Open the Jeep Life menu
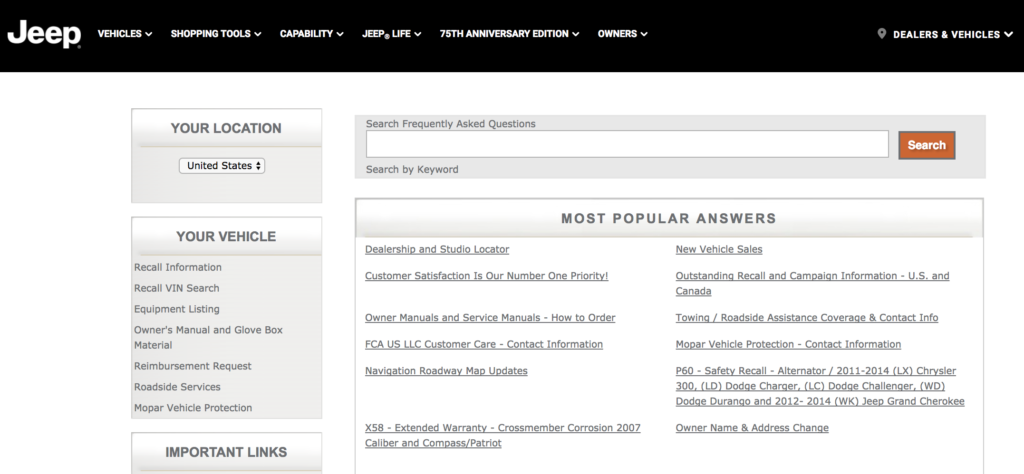This screenshot has height=474, width=1024. [392, 34]
